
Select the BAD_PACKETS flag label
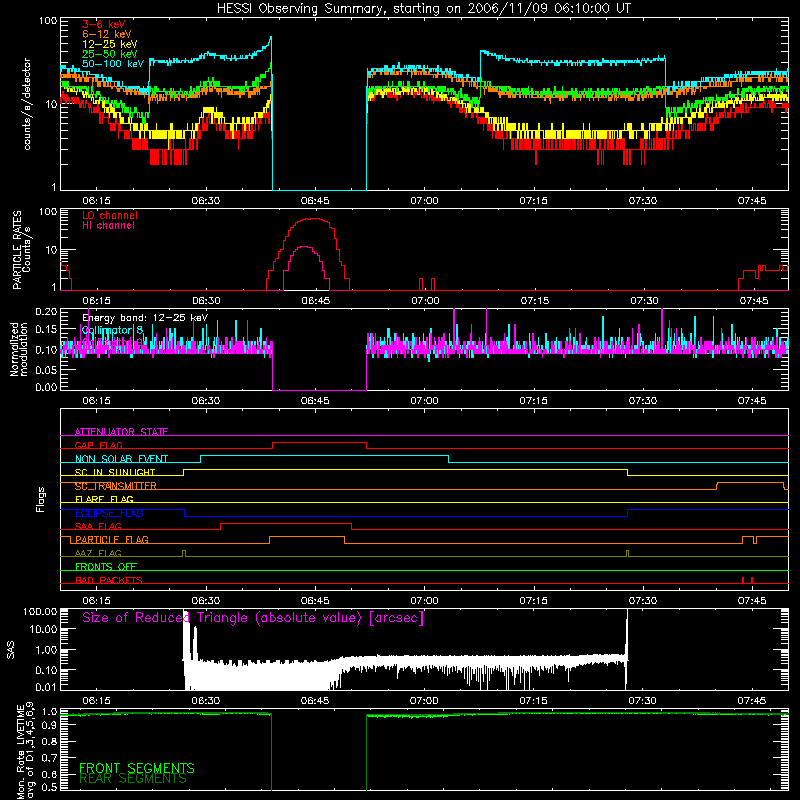(109, 580)
